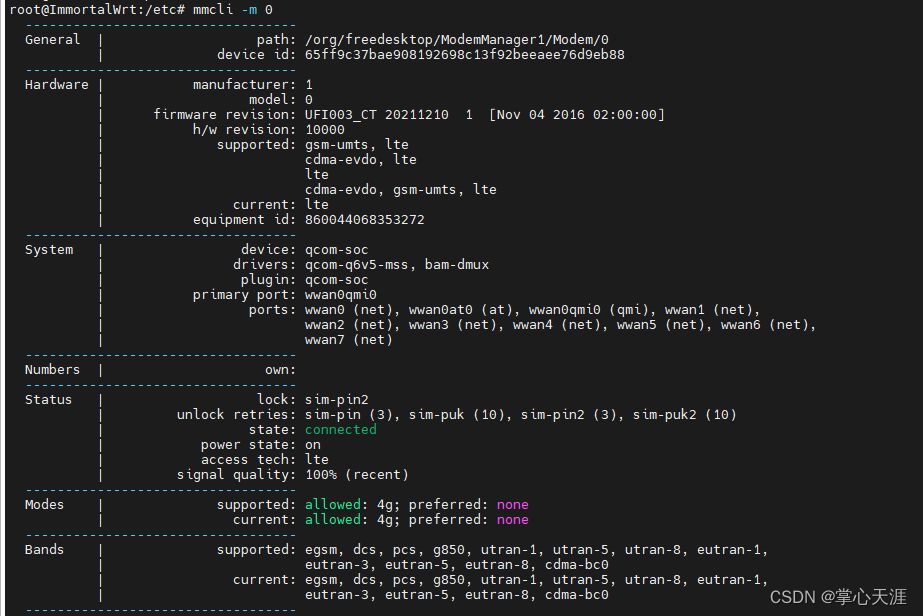The height and width of the screenshot is (616, 923).
Task: Click the qcom-soc device value
Action: 336,249
